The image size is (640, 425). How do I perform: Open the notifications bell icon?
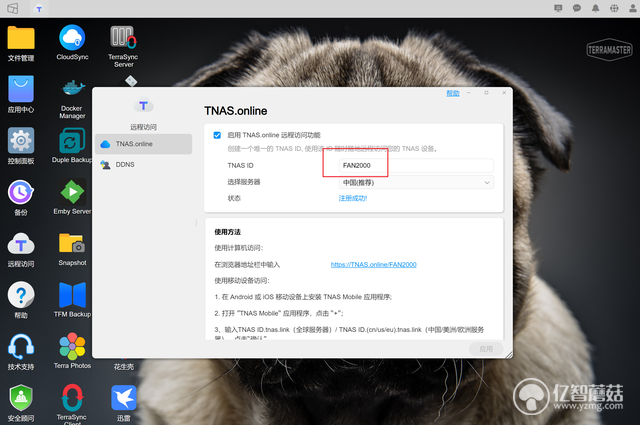click(x=596, y=8)
